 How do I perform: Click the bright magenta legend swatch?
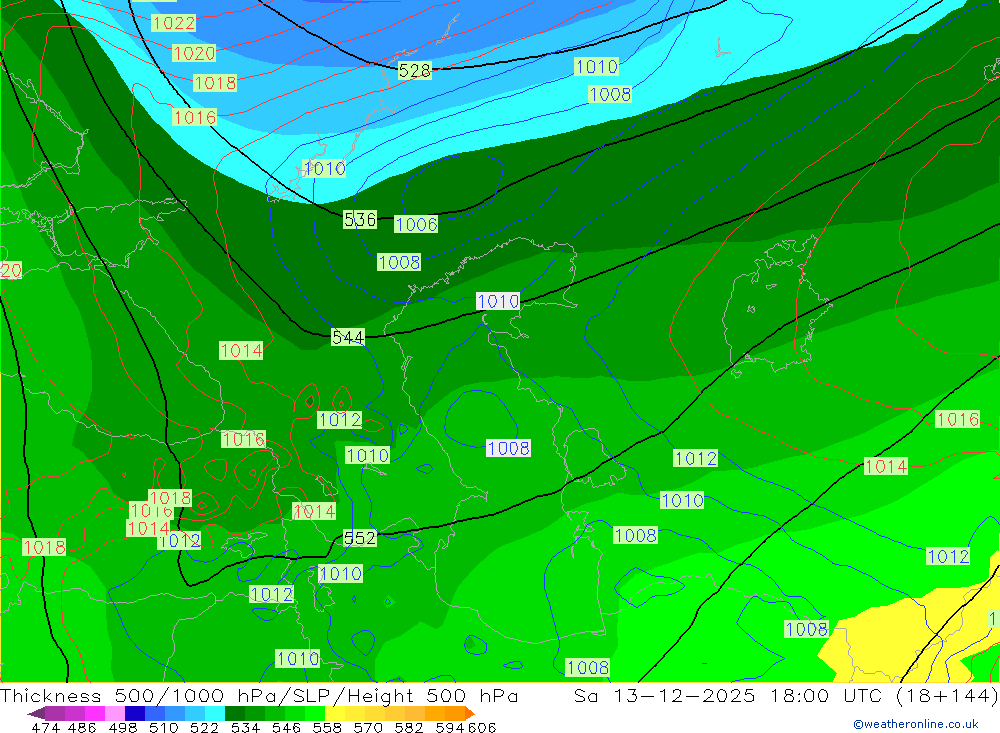pyautogui.click(x=95, y=713)
